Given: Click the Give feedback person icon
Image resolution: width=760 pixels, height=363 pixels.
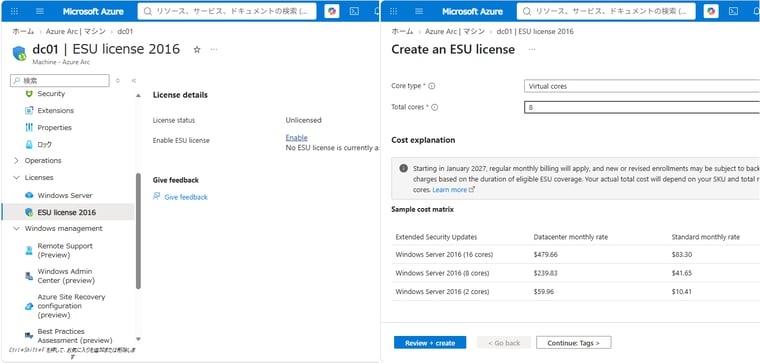Looking at the screenshot, I should tap(157, 196).
